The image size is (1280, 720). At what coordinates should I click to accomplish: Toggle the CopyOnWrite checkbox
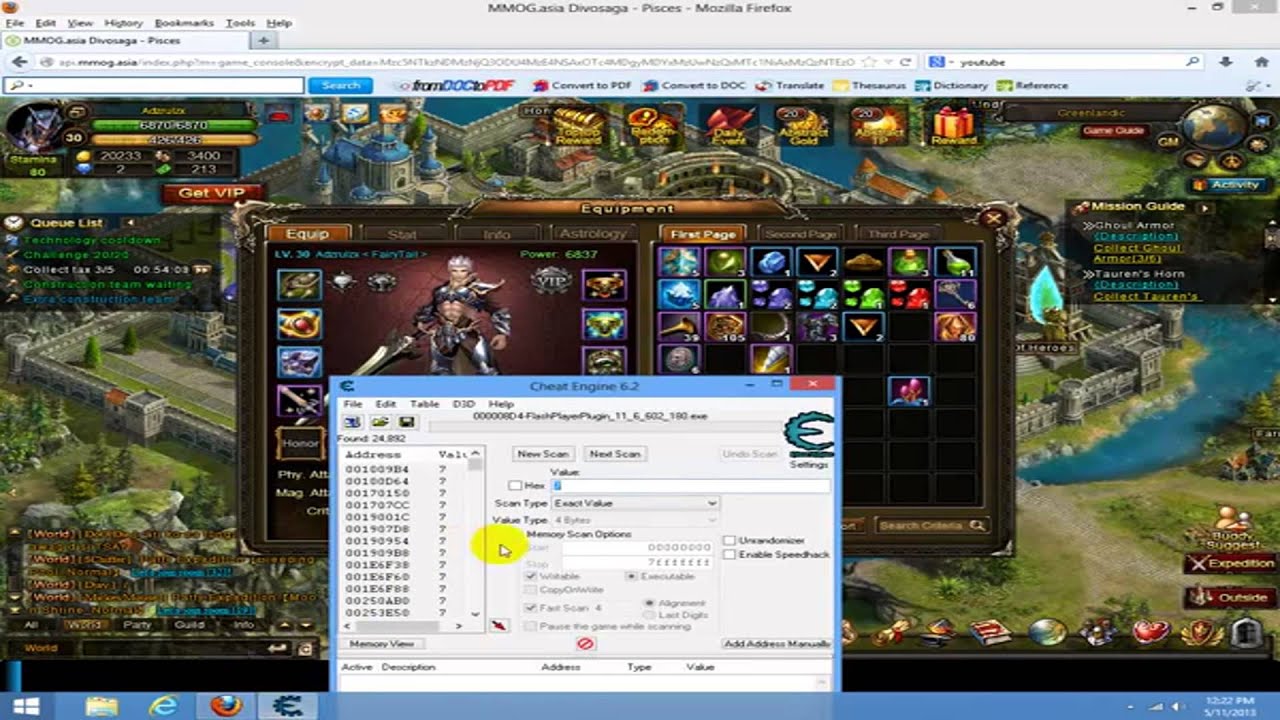tap(531, 590)
